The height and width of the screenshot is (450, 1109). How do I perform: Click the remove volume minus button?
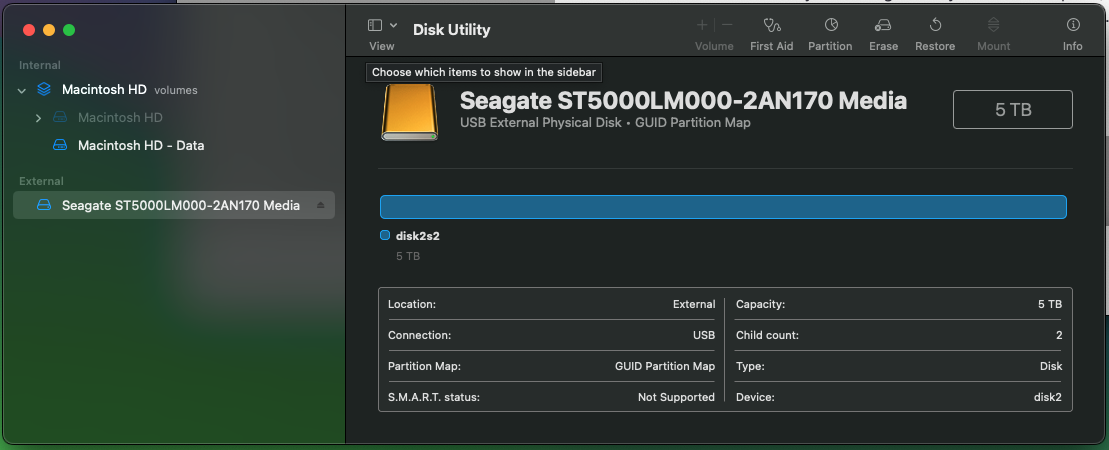(x=727, y=25)
